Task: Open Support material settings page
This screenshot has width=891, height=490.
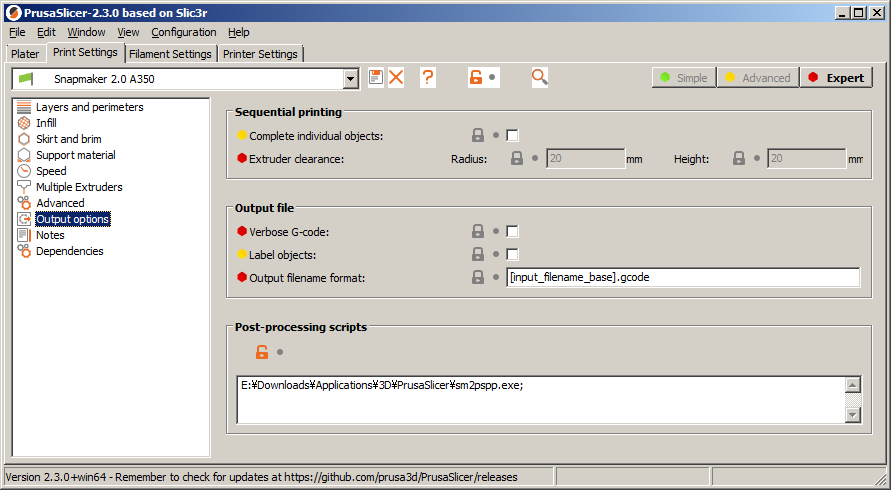Action: [76, 155]
